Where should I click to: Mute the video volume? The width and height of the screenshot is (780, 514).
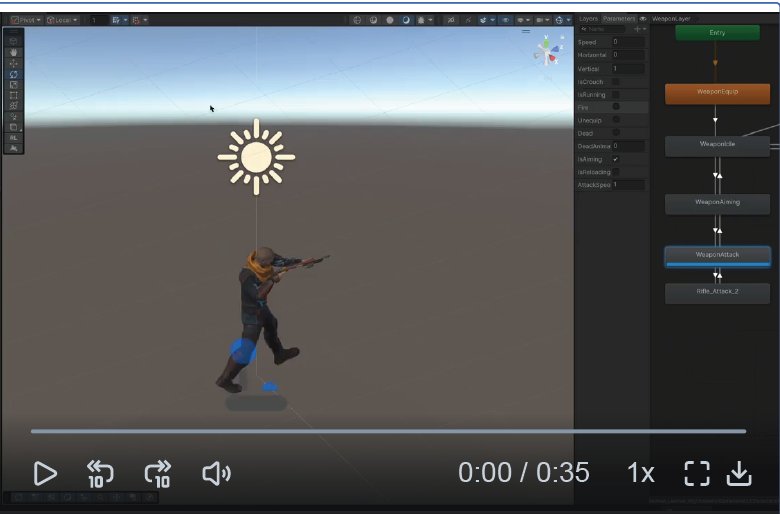[x=216, y=473]
